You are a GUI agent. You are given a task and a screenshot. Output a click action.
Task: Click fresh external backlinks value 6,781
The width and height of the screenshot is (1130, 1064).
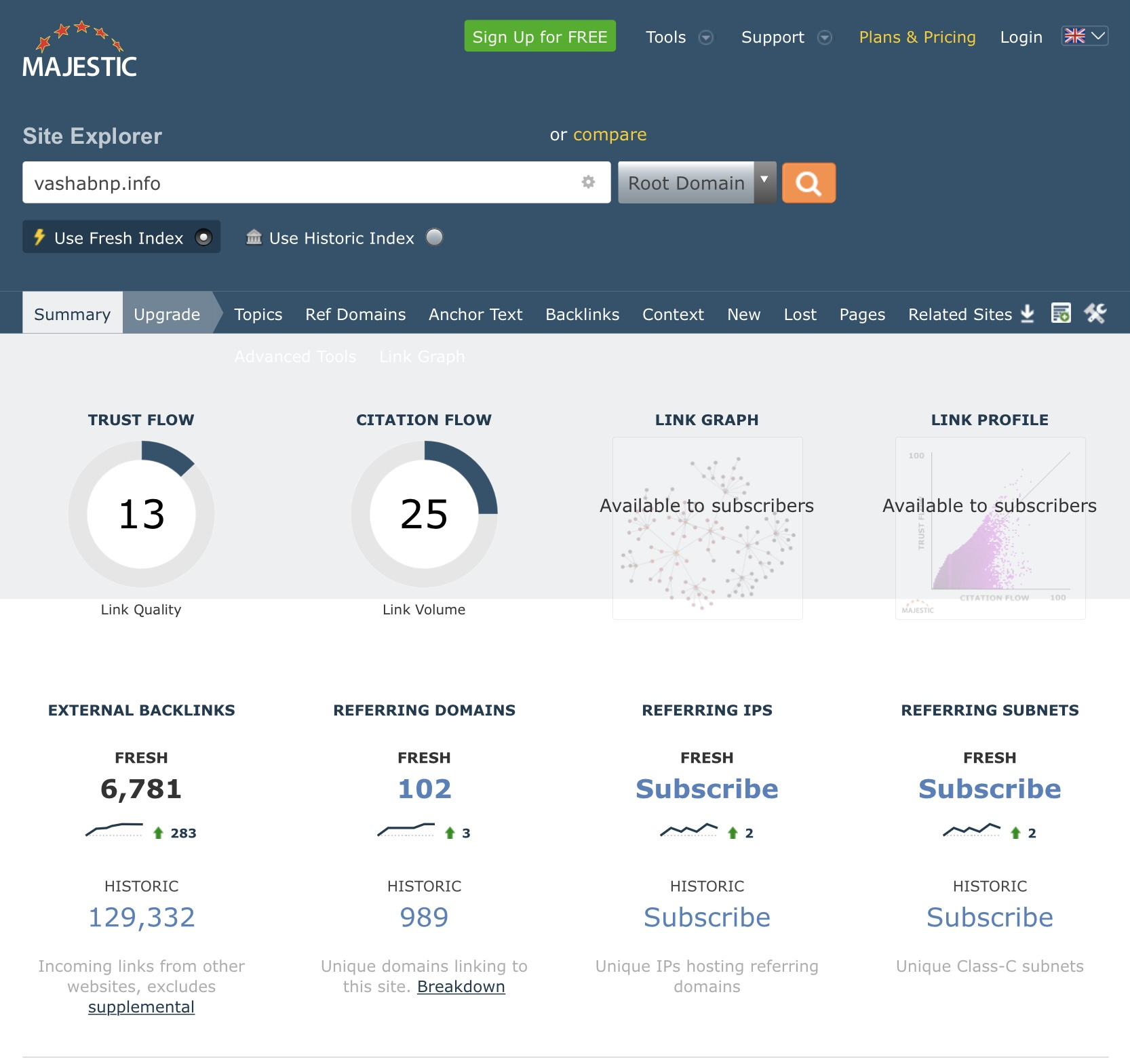(141, 789)
